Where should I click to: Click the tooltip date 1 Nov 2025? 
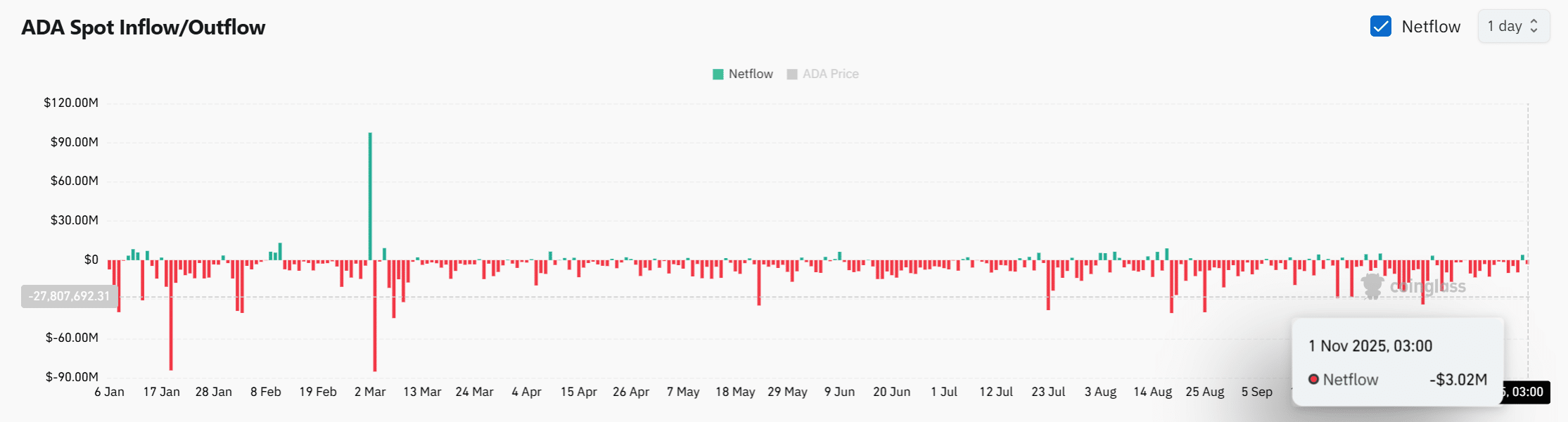(1370, 346)
